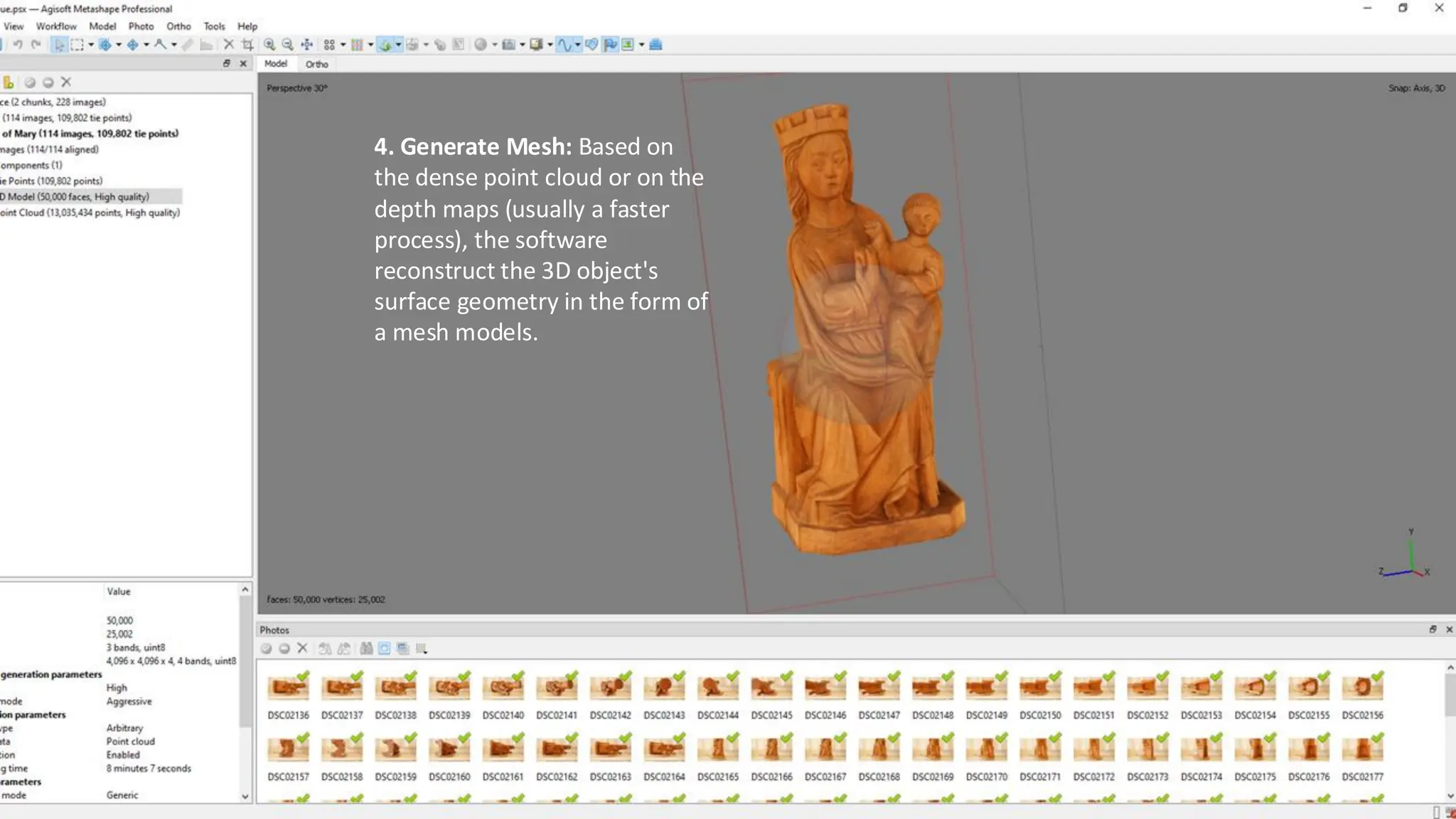Click Remove Items X in Workspace toolbar
The height and width of the screenshot is (819, 1456).
point(66,82)
